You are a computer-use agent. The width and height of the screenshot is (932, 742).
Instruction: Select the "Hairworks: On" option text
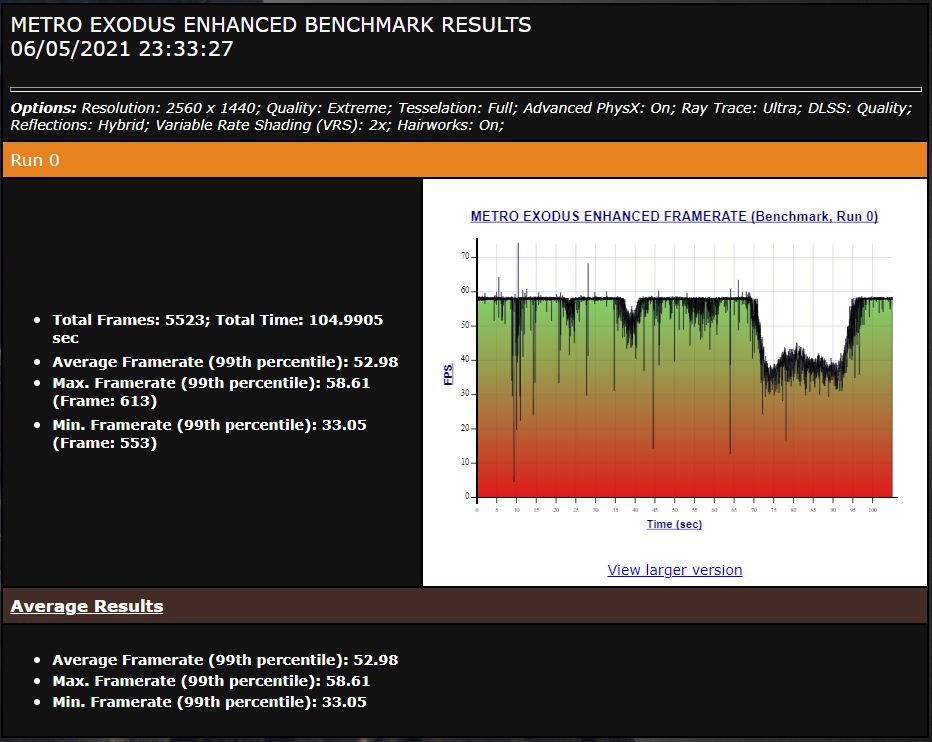(451, 125)
